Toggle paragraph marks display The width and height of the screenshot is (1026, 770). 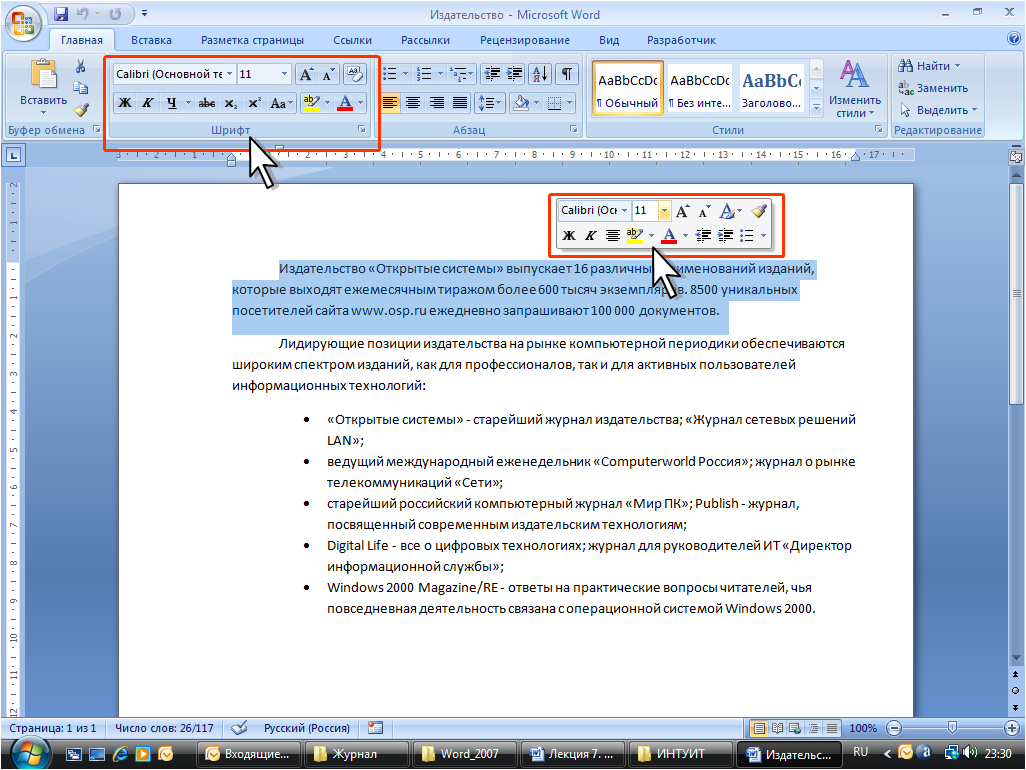click(x=567, y=74)
